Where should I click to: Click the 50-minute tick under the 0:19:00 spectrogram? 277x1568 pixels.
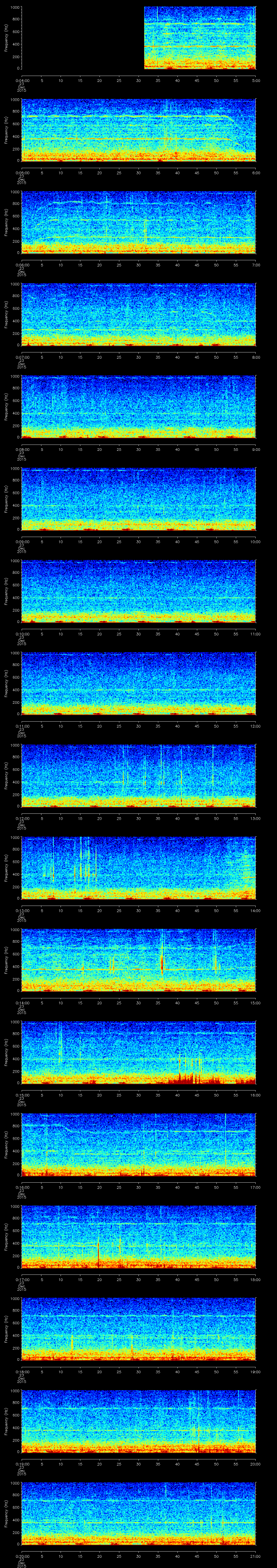pos(216,1464)
